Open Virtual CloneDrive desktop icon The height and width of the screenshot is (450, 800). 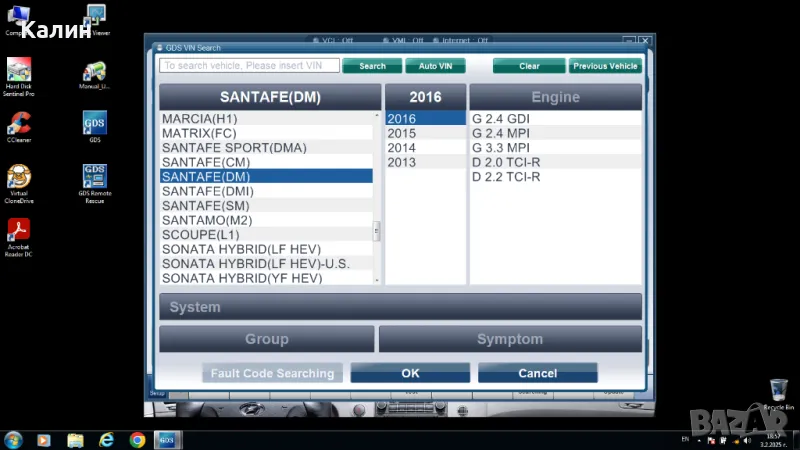click(x=18, y=178)
